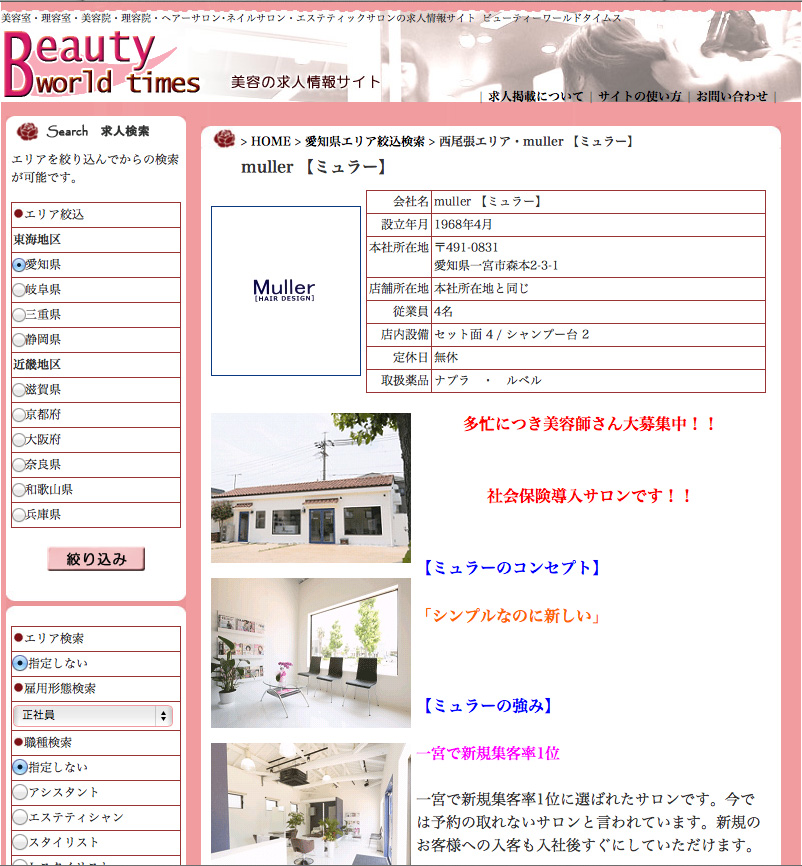The width and height of the screenshot is (802, 866).
Task: Open お問い合わせ contact link
Action: 732,97
